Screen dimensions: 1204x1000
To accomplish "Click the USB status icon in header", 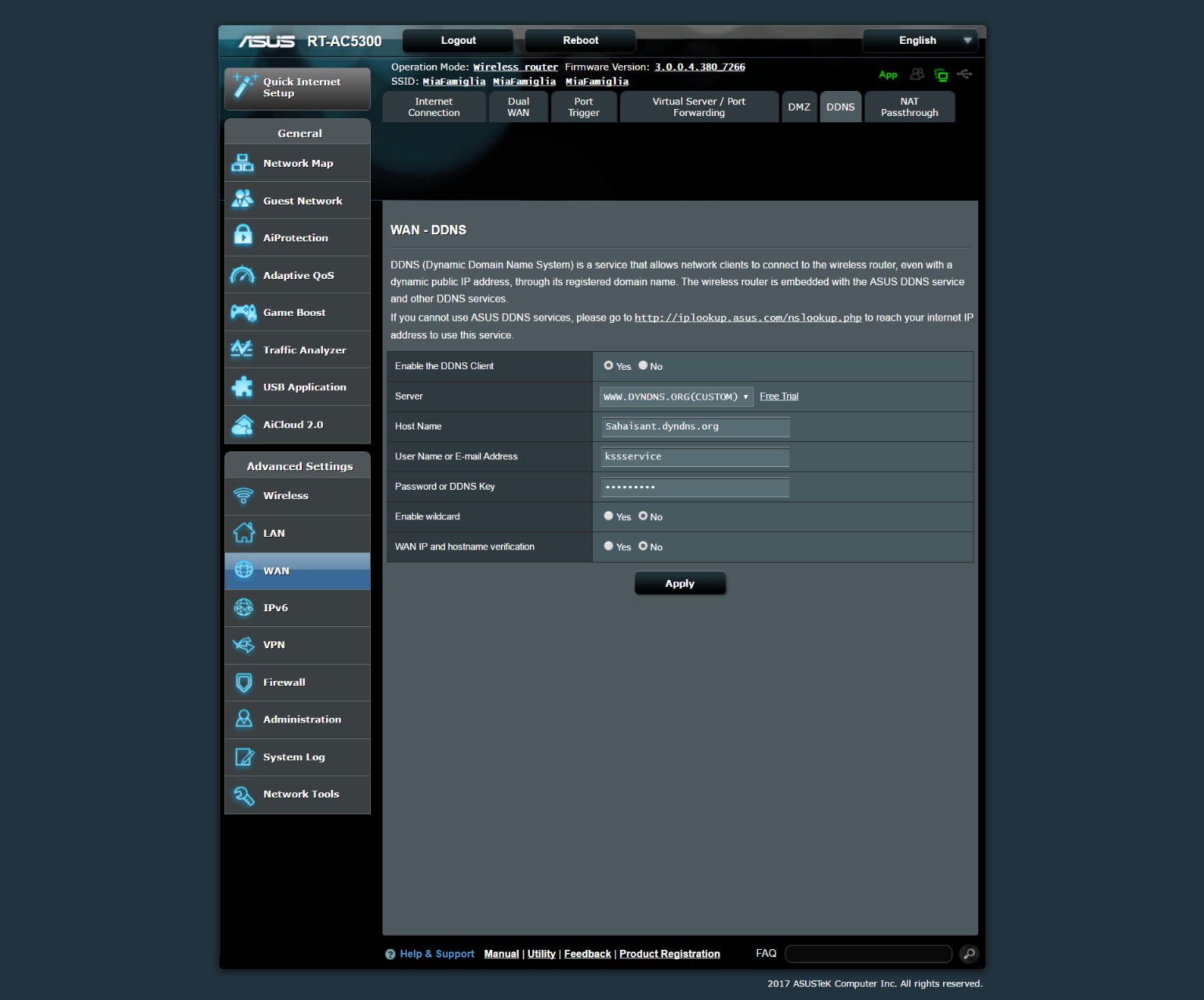I will (x=965, y=74).
